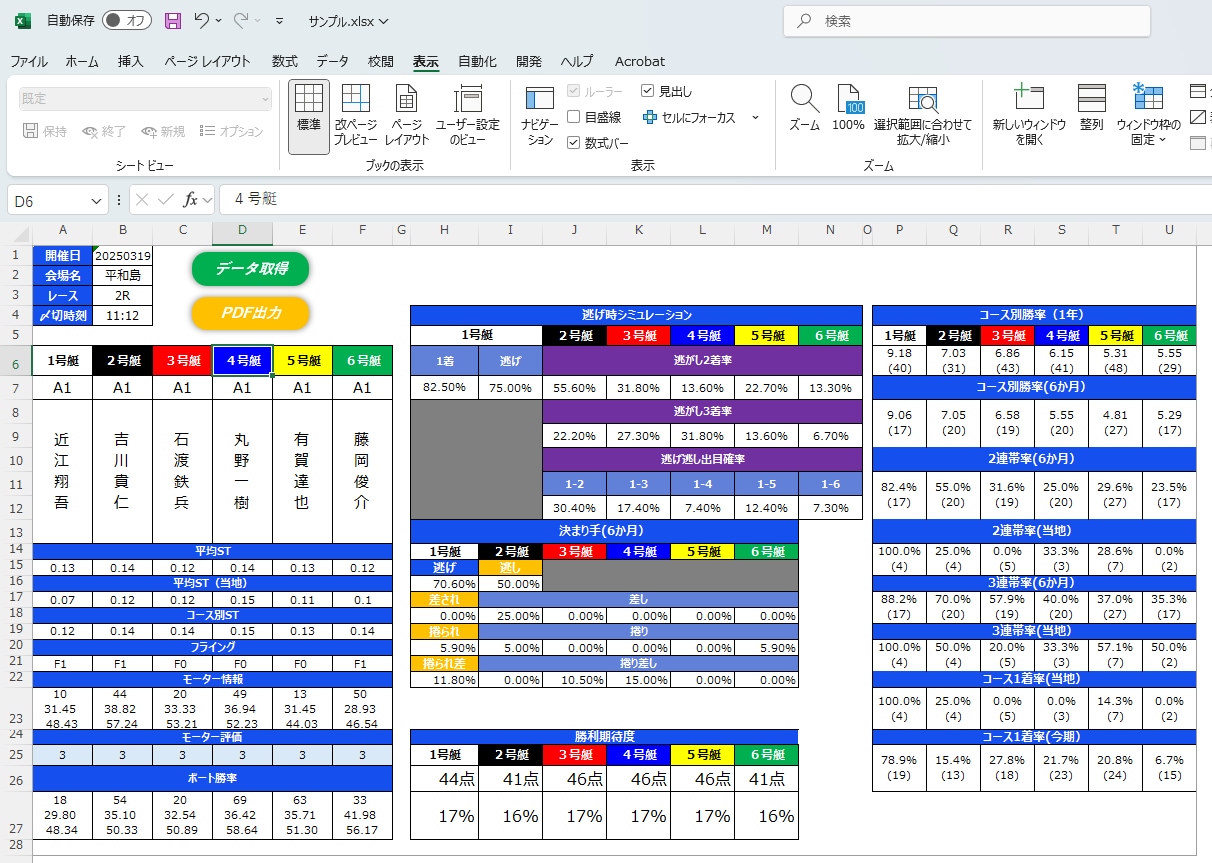Set zoom to 100% icon
Viewport: 1212px width, 863px height.
point(848,98)
